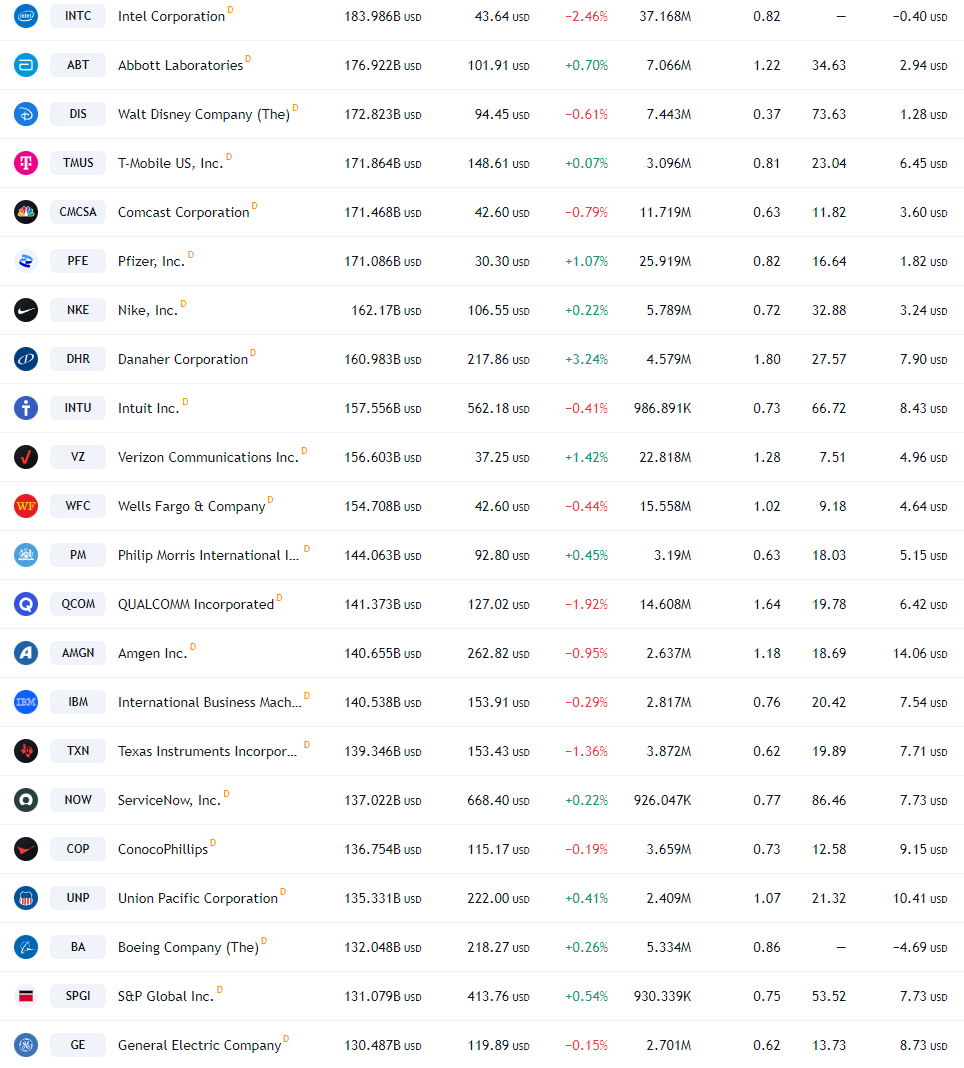Open Verizon Communications Inc. link

pyautogui.click(x=208, y=458)
